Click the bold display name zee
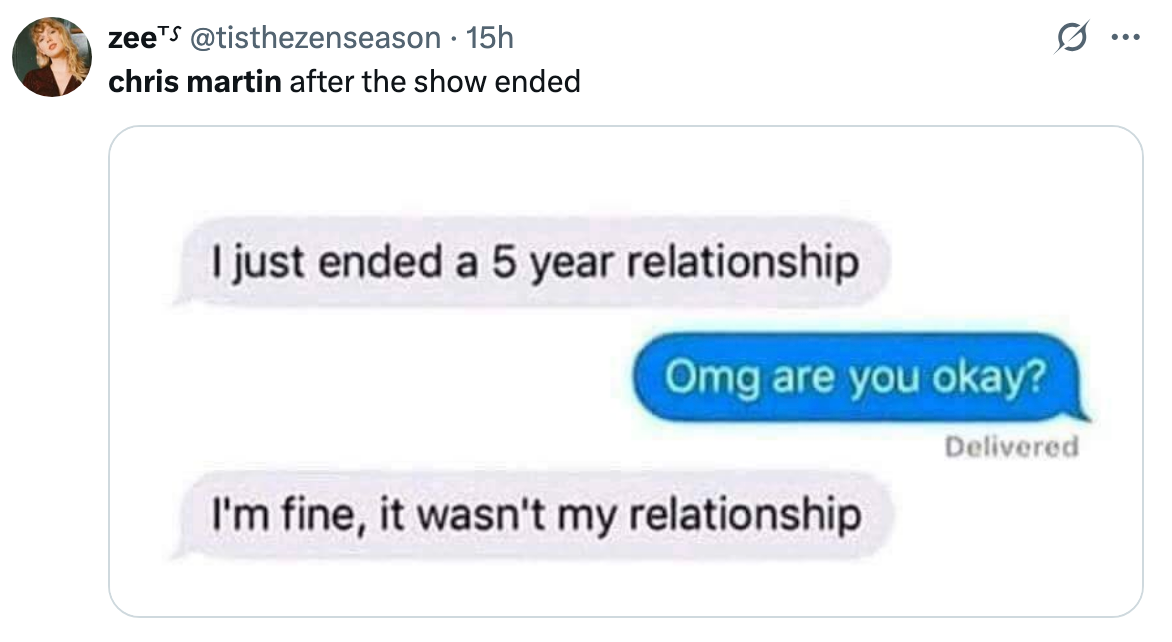The image size is (1172, 642). pyautogui.click(x=130, y=38)
